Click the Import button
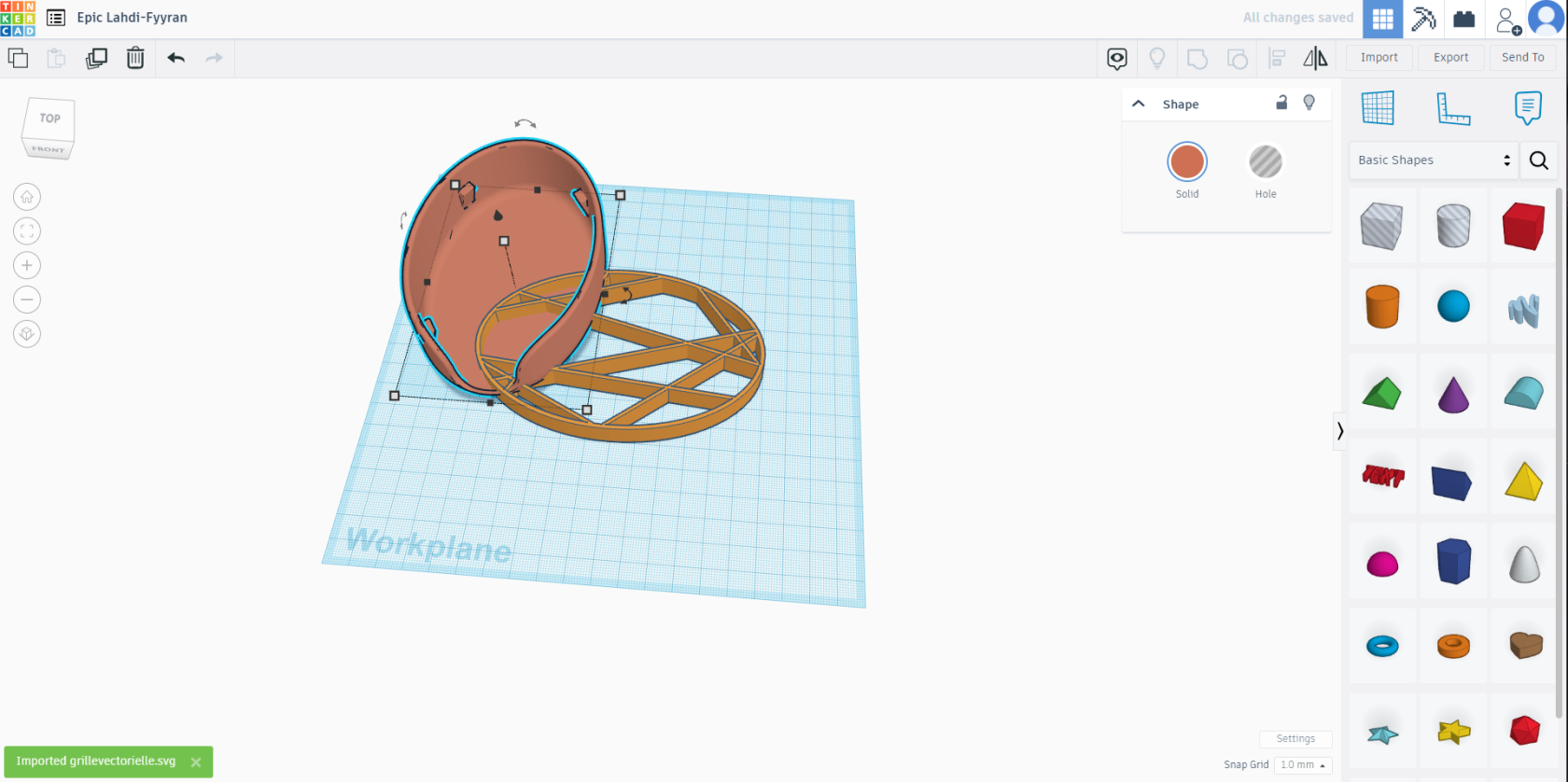This screenshot has height=782, width=1568. tap(1379, 57)
